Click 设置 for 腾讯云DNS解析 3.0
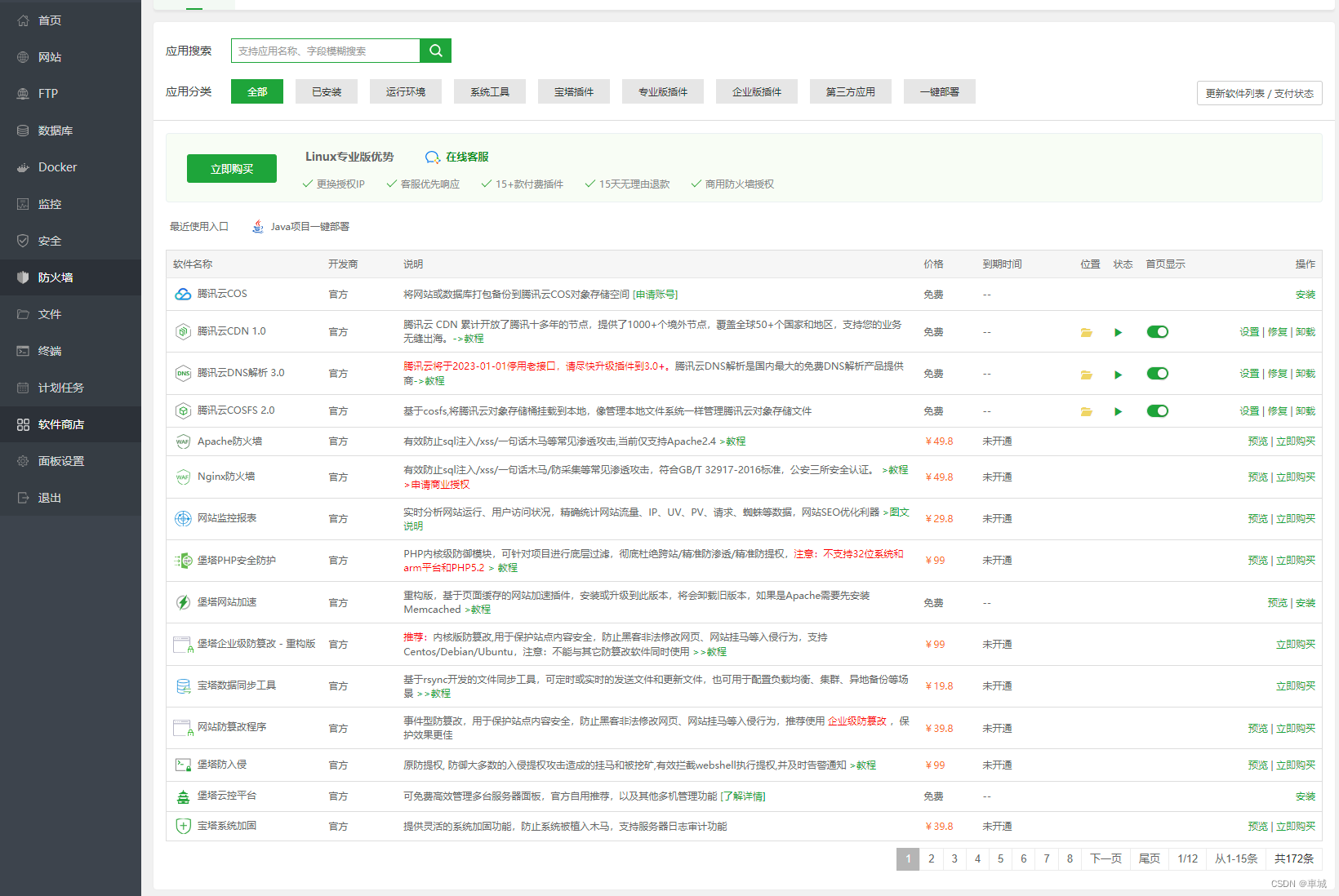Viewport: 1339px width, 896px height. click(1249, 374)
